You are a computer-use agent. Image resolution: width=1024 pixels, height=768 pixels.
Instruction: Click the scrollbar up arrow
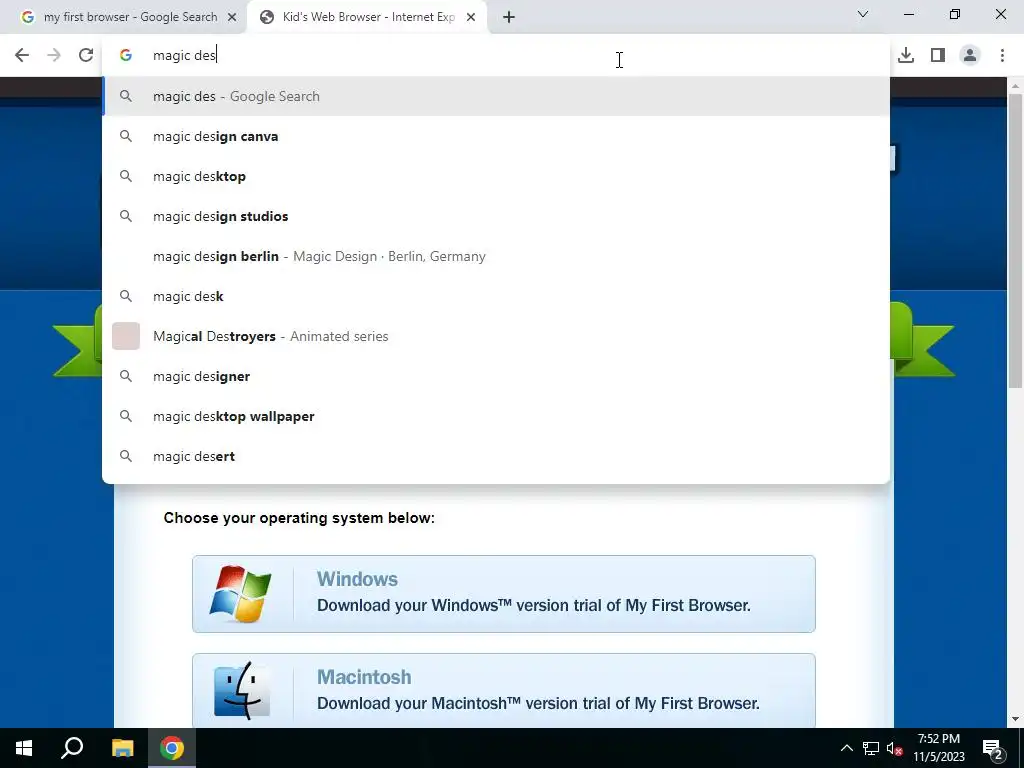point(1015,86)
